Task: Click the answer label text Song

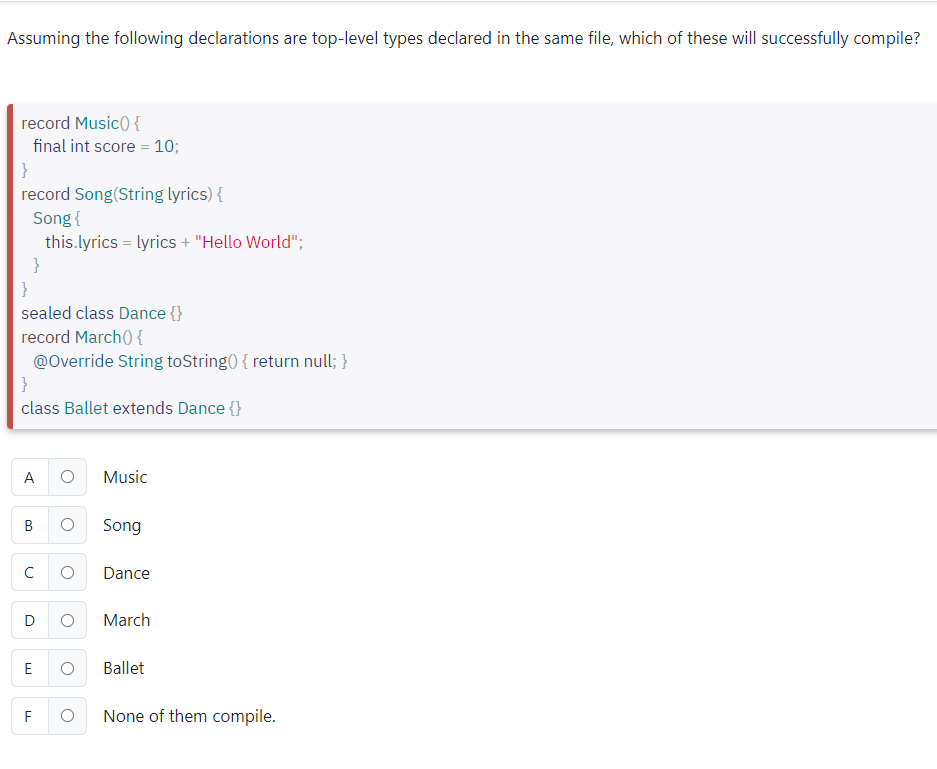Action: tap(121, 525)
